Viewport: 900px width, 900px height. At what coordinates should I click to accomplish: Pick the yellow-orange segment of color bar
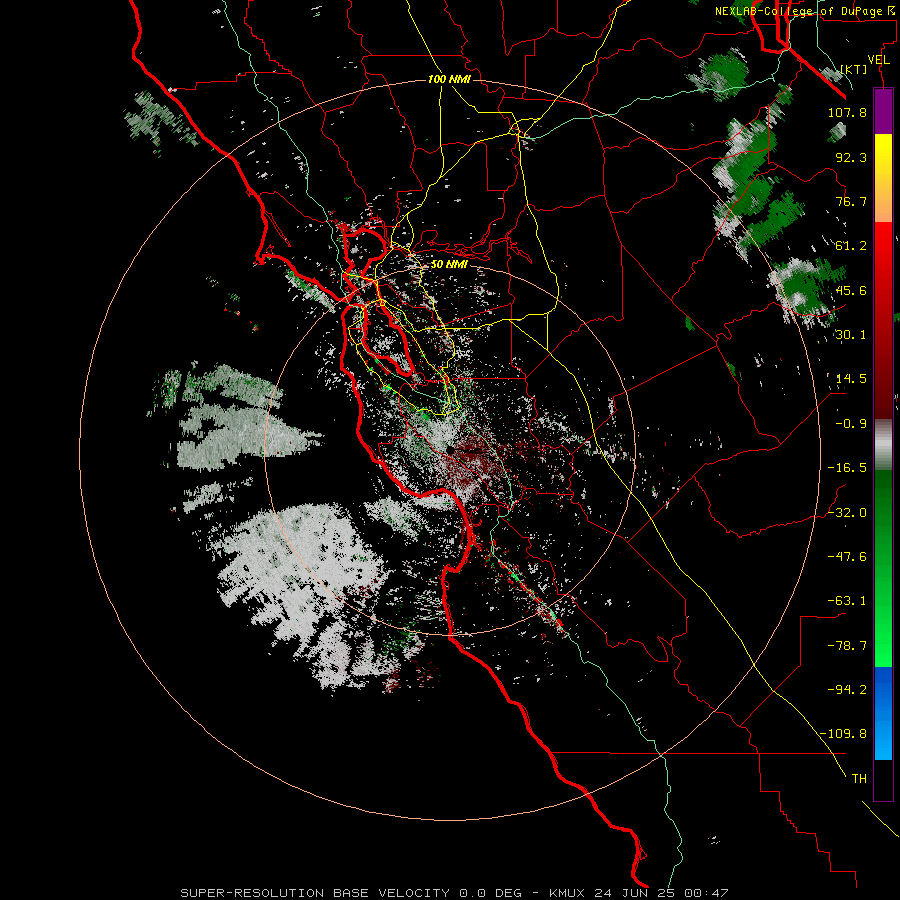click(x=883, y=178)
